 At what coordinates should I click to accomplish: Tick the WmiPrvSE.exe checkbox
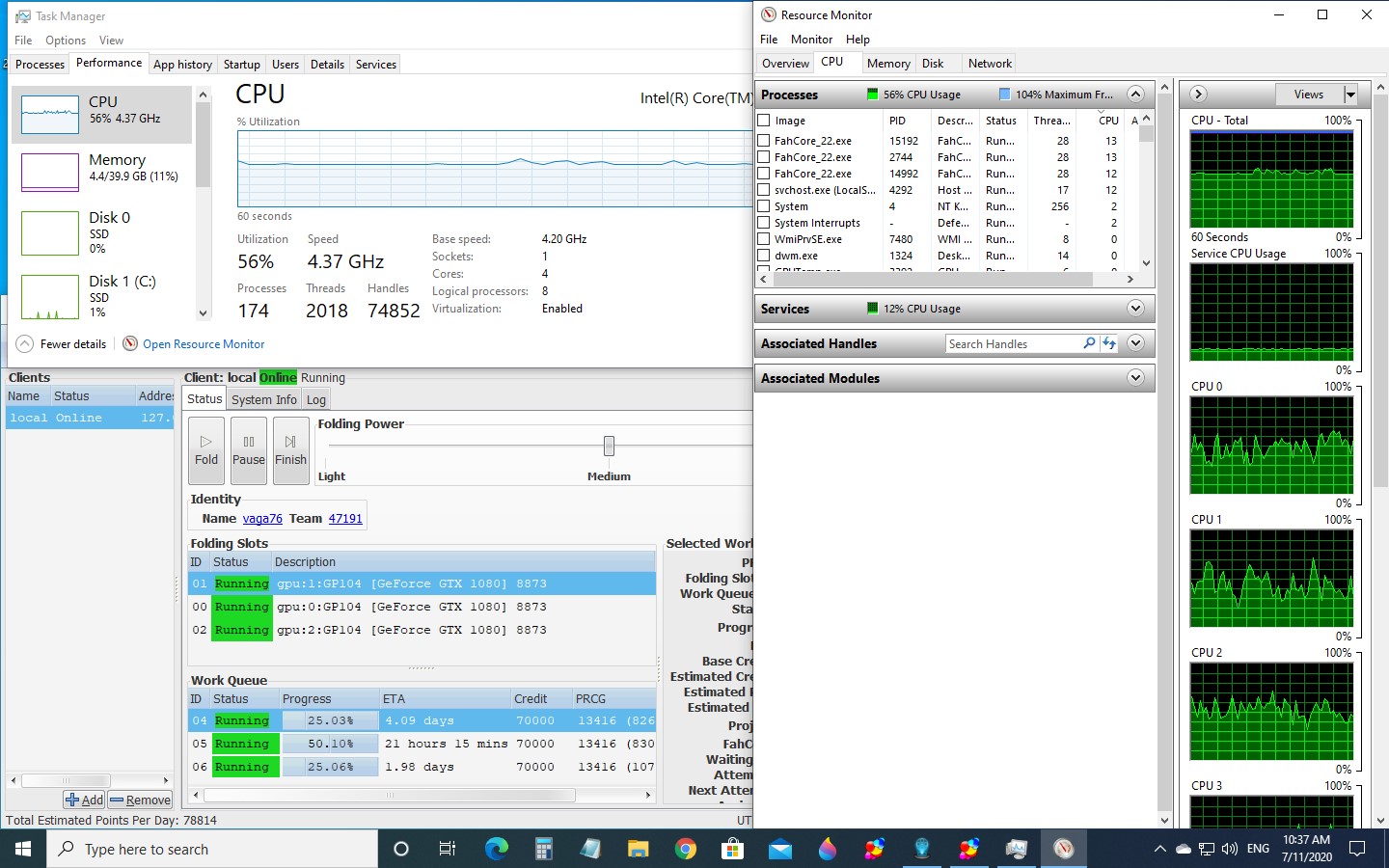[764, 239]
